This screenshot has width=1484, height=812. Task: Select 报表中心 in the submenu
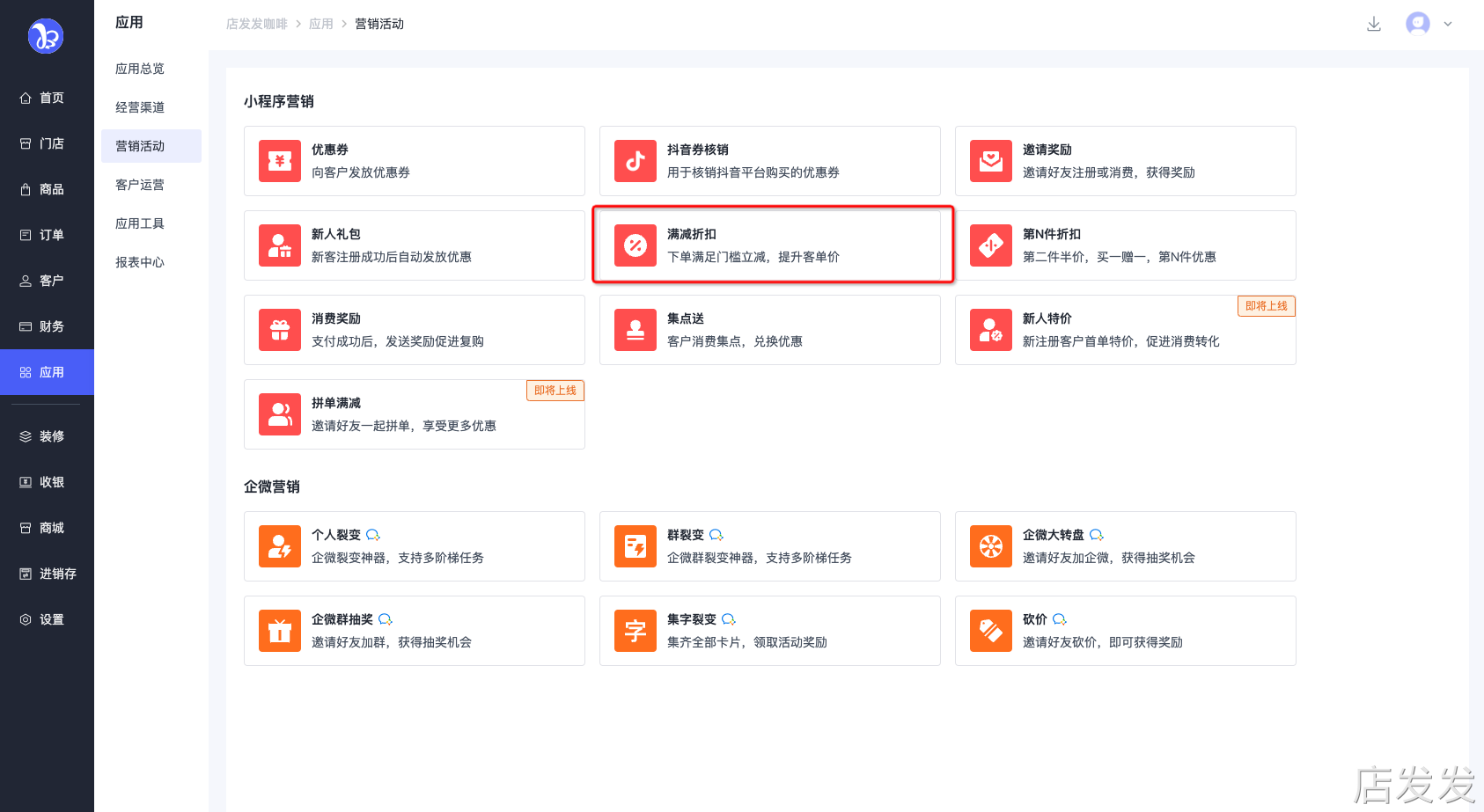coord(140,262)
